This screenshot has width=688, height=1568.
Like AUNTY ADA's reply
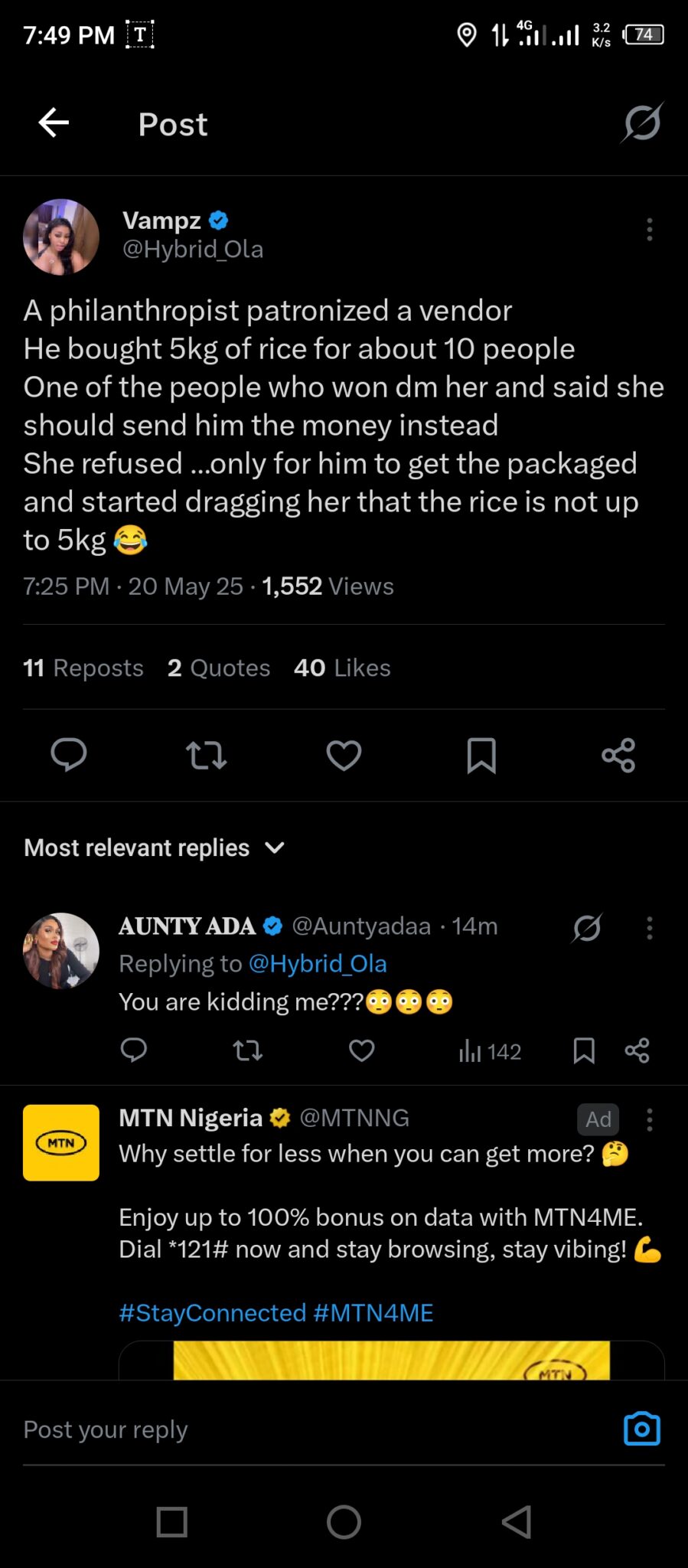362,1050
